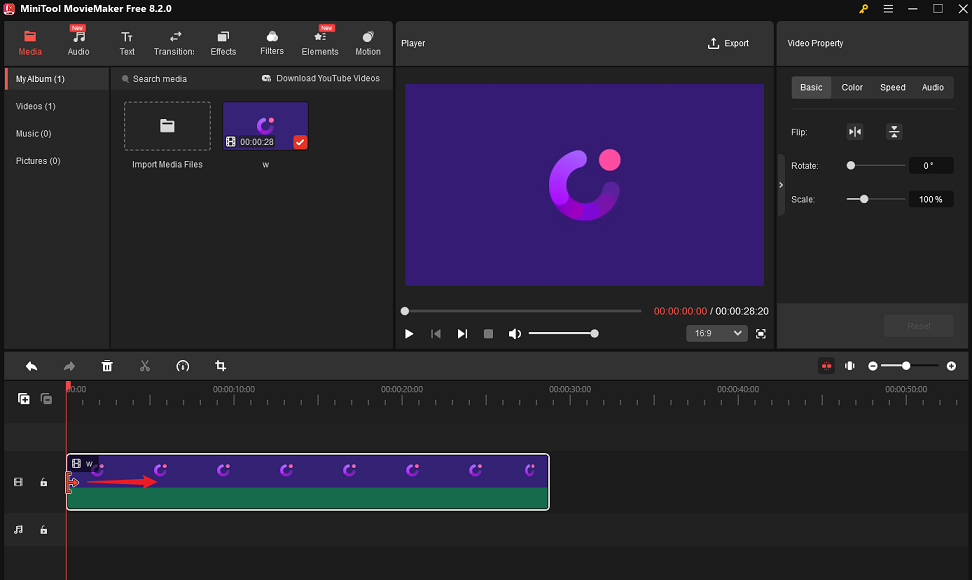Zoom in the timeline
The width and height of the screenshot is (972, 580).
pos(952,366)
